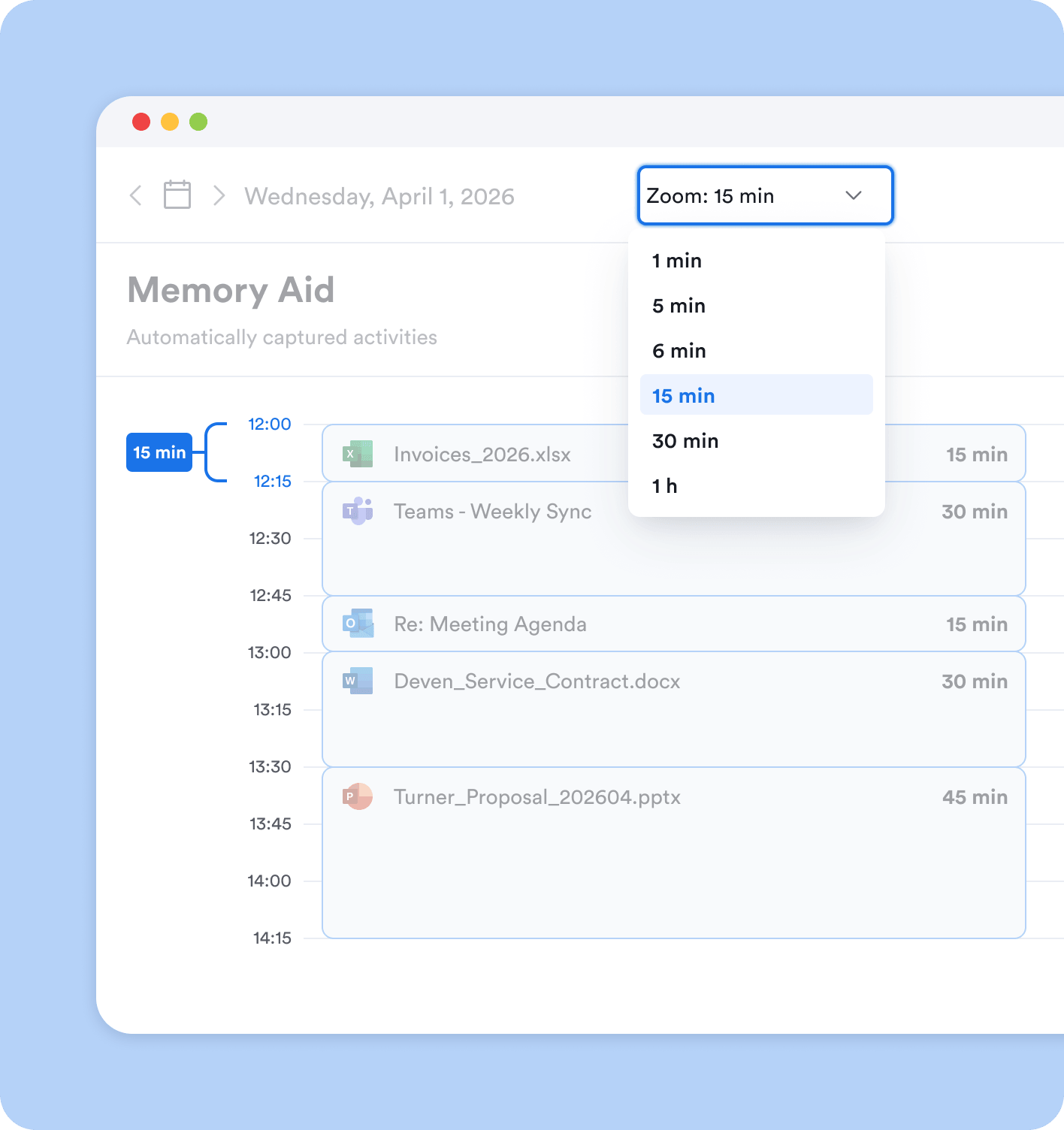This screenshot has width=1064, height=1130.
Task: Click the Teams icon for Weekly Sync
Action: coord(358,511)
